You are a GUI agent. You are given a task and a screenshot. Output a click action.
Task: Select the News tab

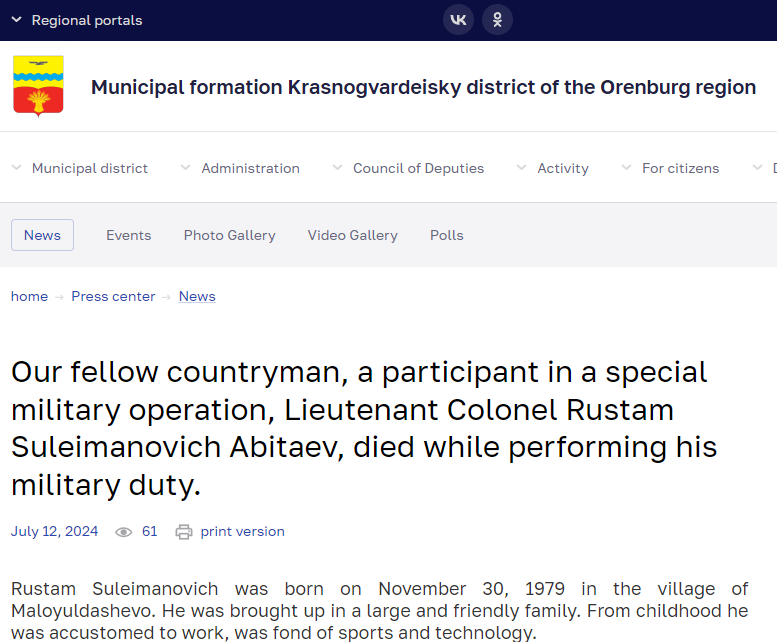coord(42,235)
